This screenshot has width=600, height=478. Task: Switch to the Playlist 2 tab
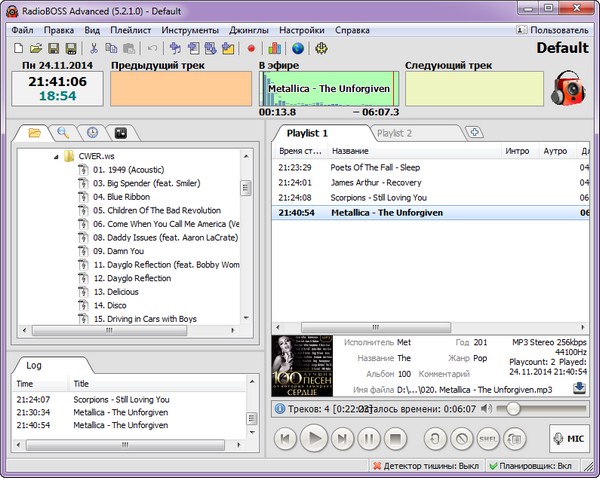[x=394, y=132]
